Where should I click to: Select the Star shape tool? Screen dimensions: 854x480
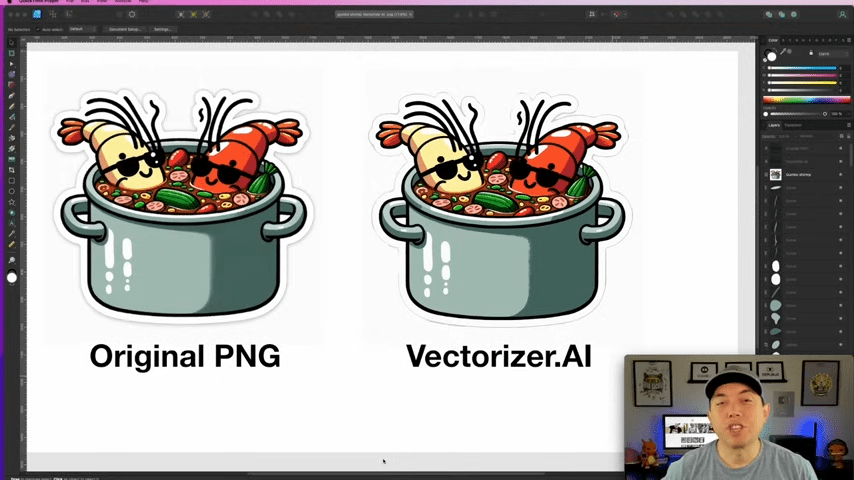[x=11, y=202]
